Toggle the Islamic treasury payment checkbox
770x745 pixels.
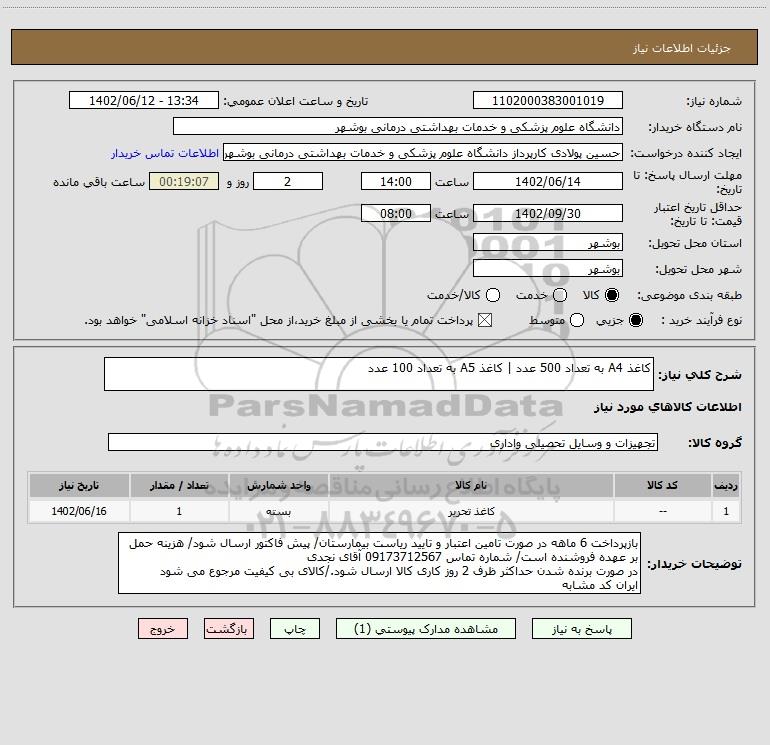click(x=485, y=320)
